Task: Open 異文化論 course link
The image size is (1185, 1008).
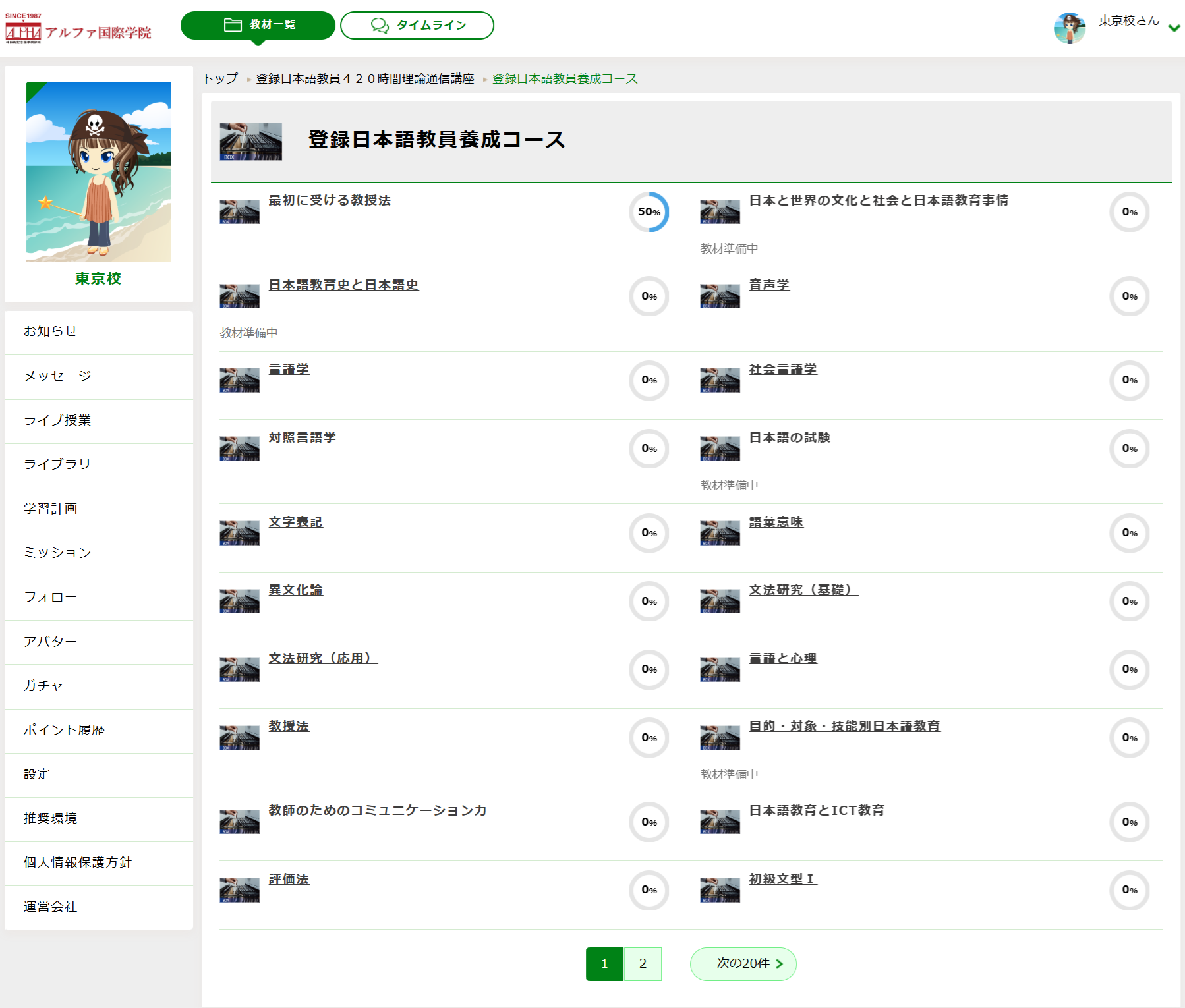Action: coord(295,590)
